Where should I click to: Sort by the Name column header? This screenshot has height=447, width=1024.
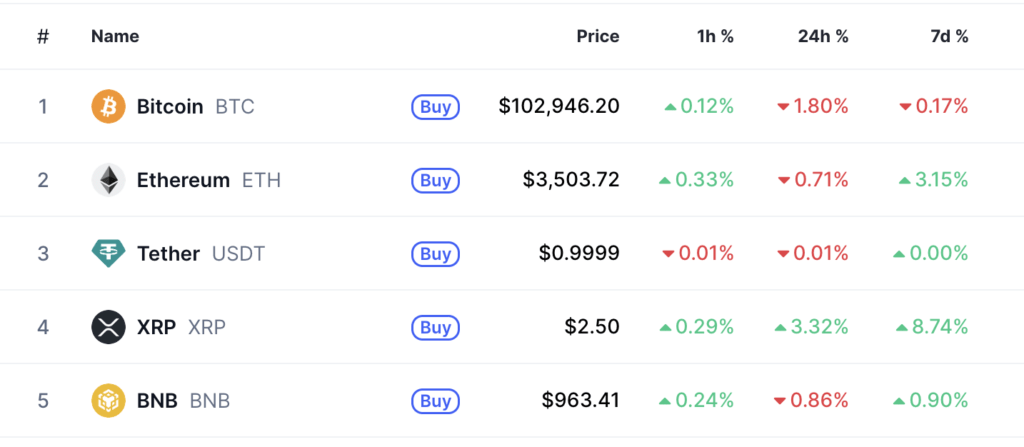pyautogui.click(x=115, y=36)
